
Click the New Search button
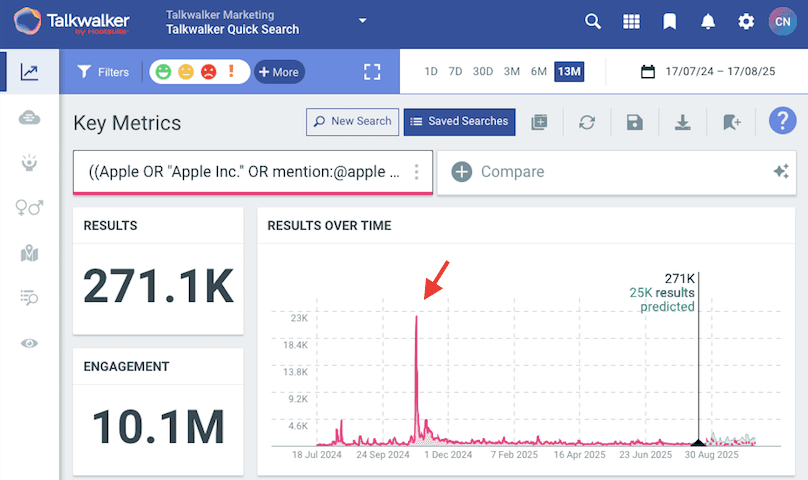point(352,122)
